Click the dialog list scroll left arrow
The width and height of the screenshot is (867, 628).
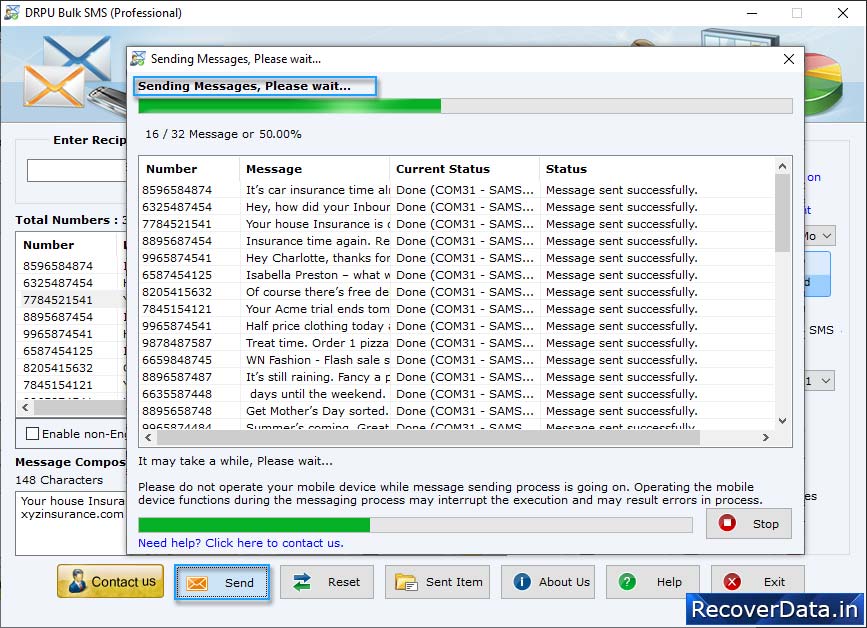tap(148, 437)
